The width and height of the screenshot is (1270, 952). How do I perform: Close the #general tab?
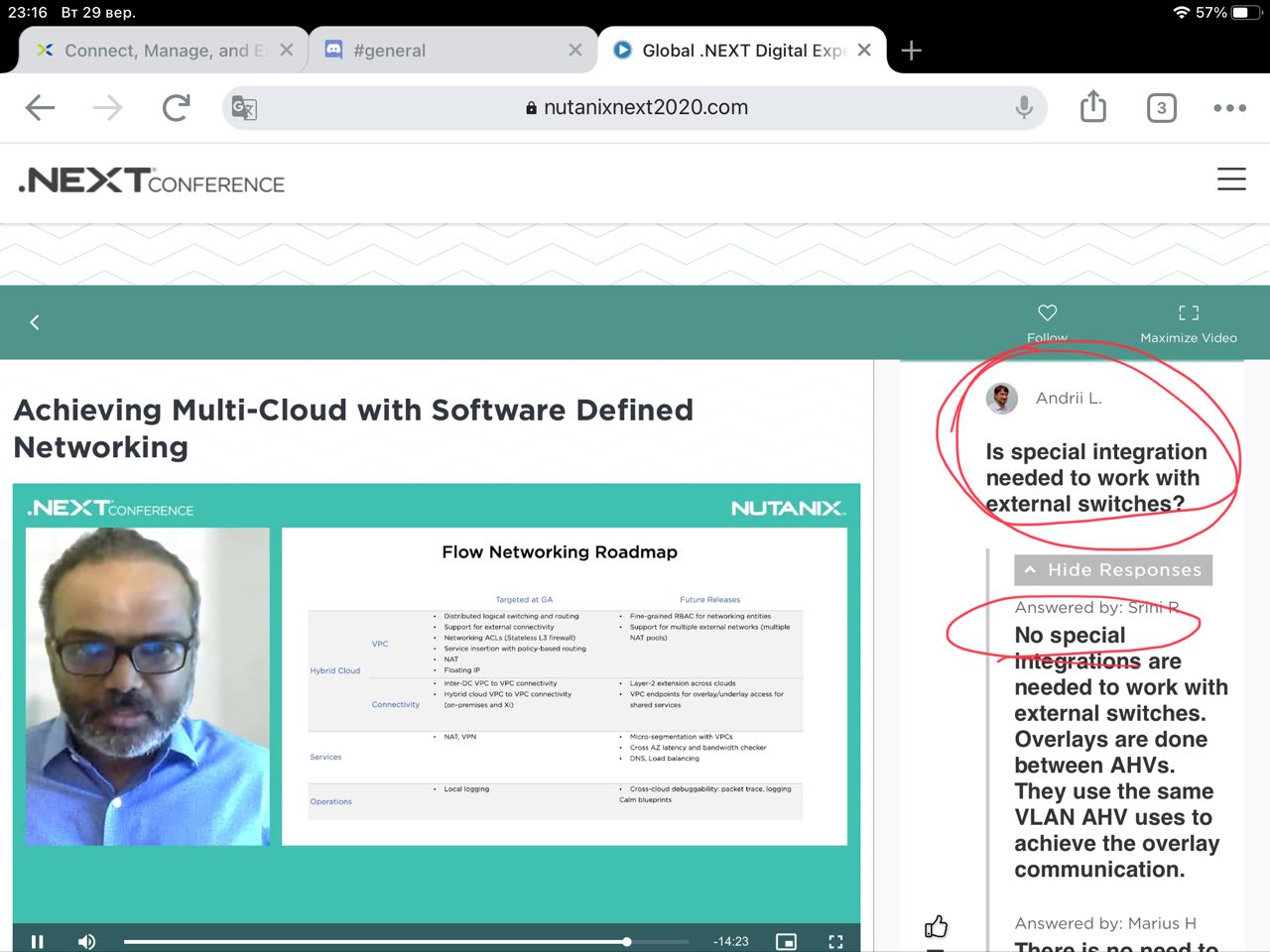click(575, 50)
